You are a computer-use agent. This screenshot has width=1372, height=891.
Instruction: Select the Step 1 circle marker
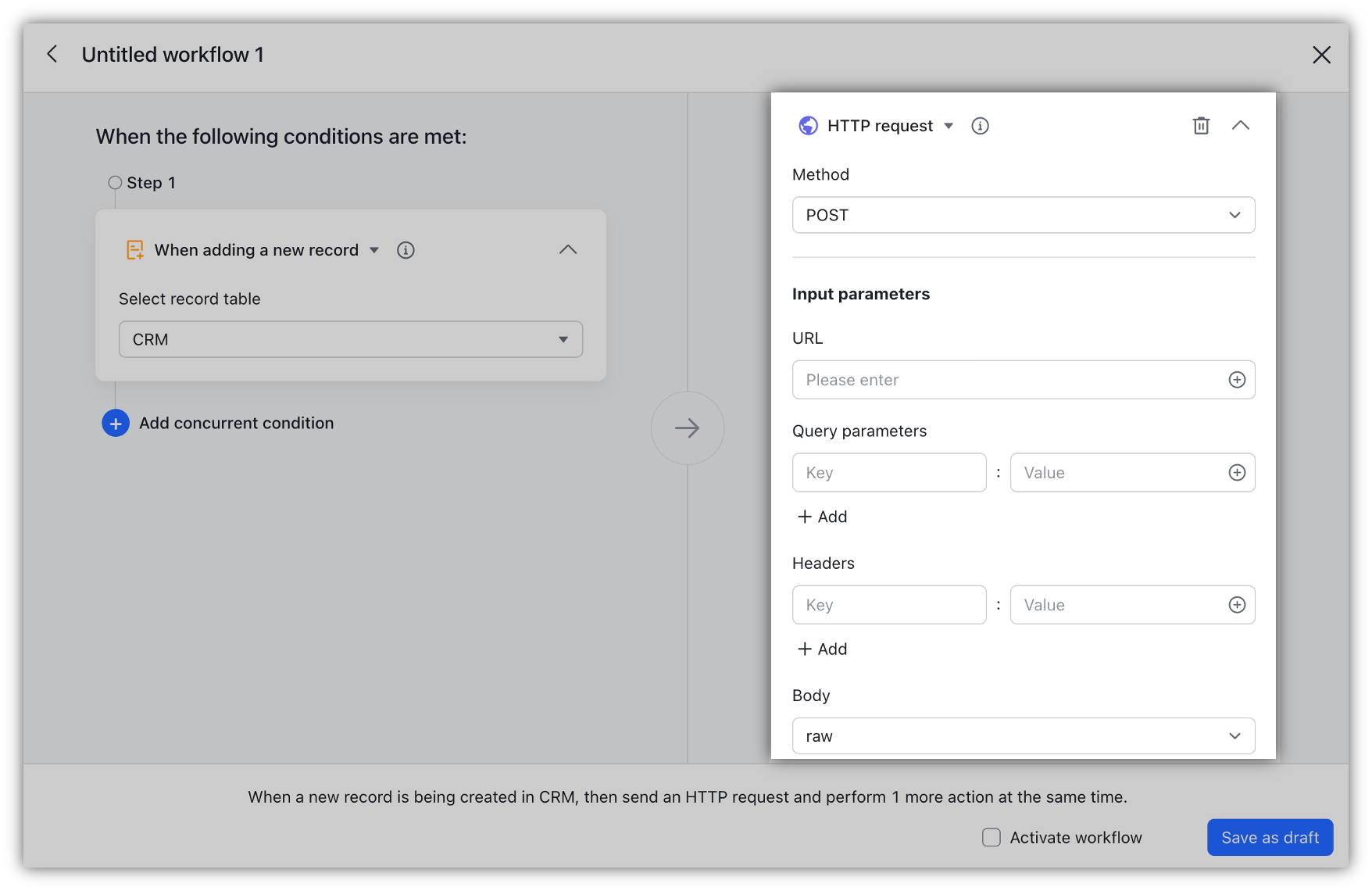(x=115, y=183)
